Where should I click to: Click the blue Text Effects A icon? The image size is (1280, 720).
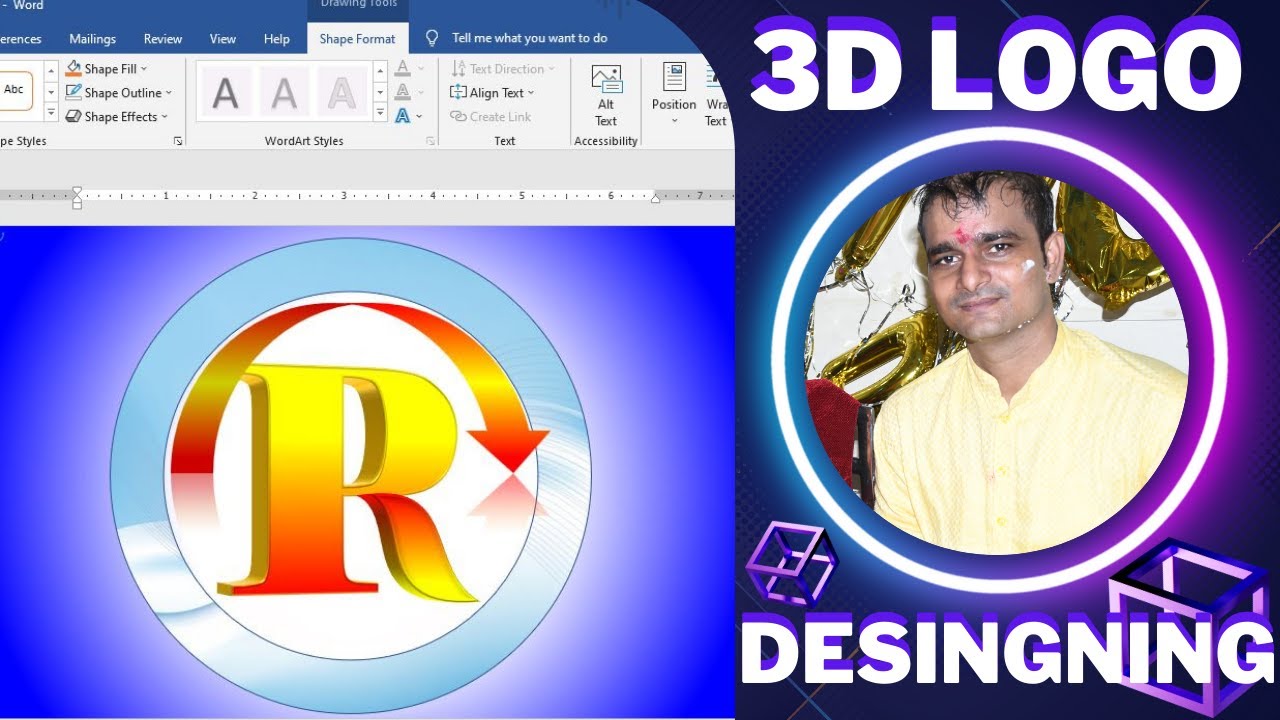pos(402,116)
